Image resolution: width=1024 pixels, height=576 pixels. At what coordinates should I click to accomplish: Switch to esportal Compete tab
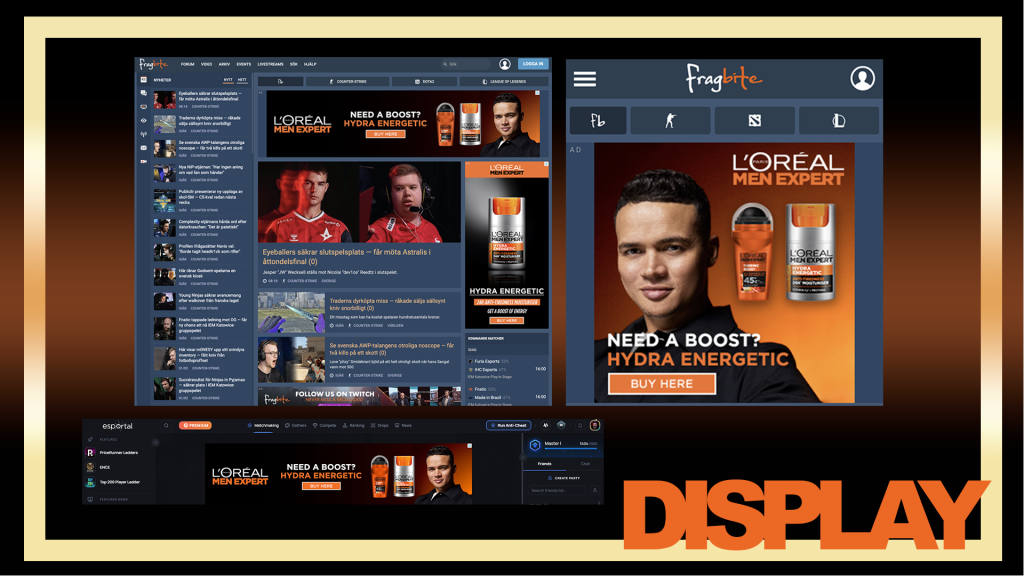(x=325, y=426)
